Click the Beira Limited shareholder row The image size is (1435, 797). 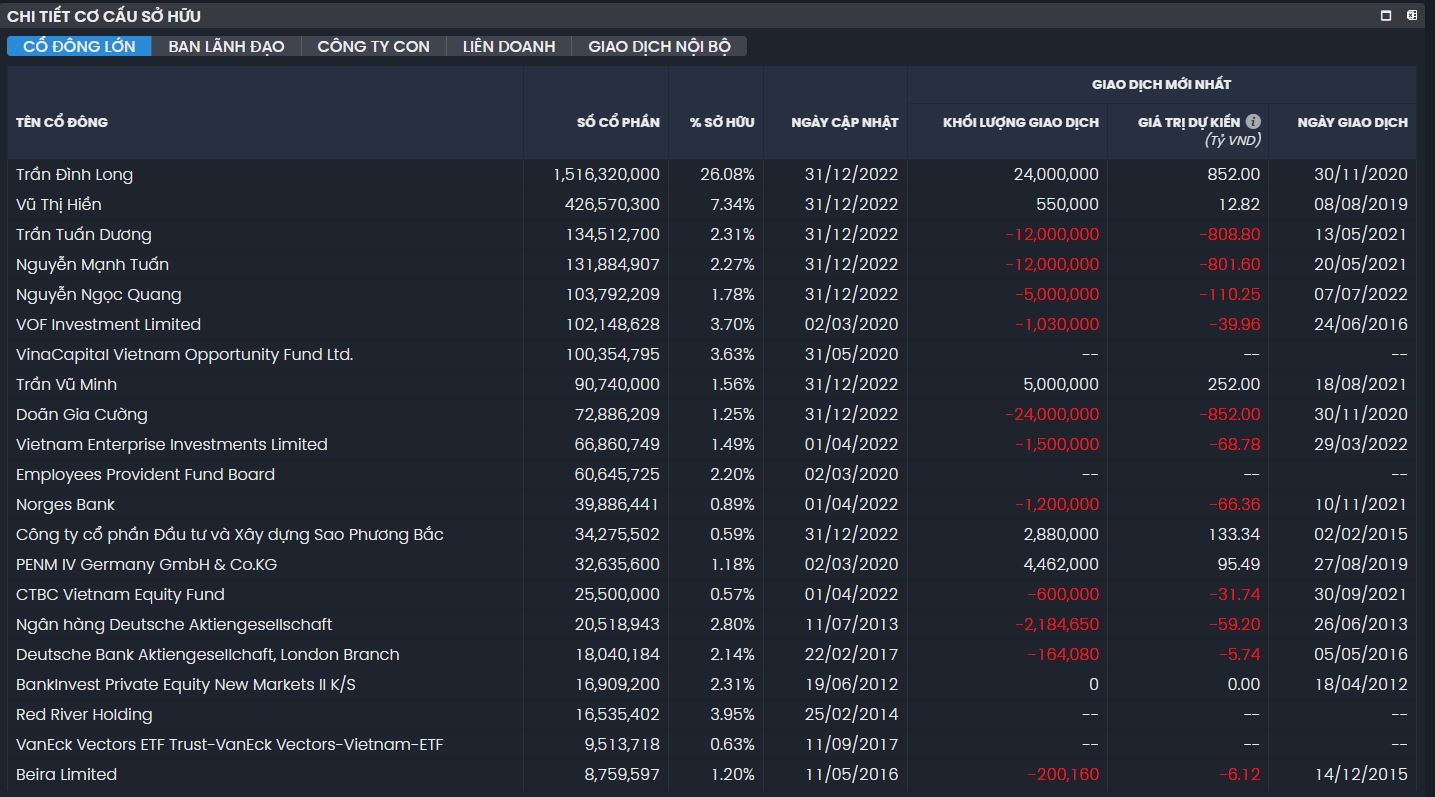point(66,774)
